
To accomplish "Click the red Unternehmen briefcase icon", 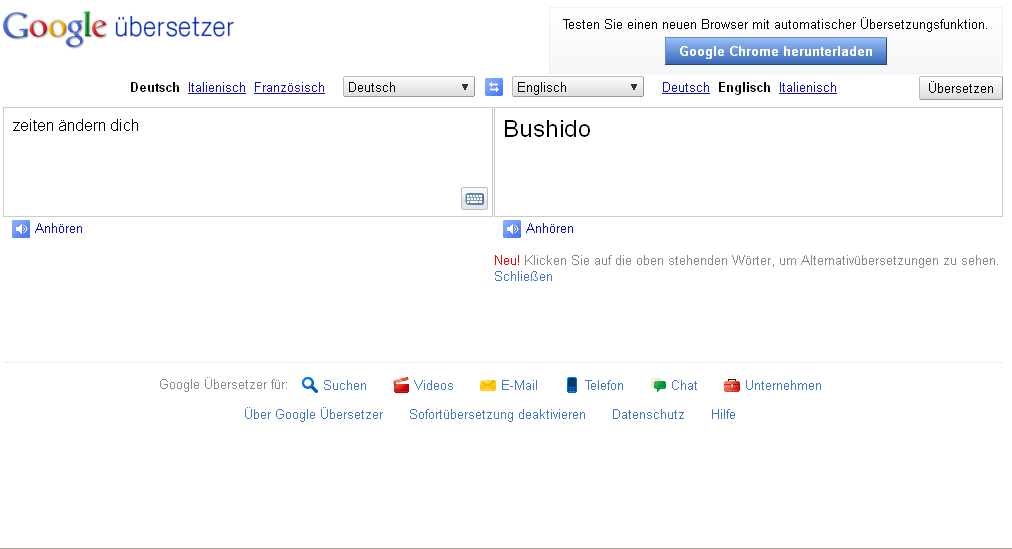I will 732,385.
